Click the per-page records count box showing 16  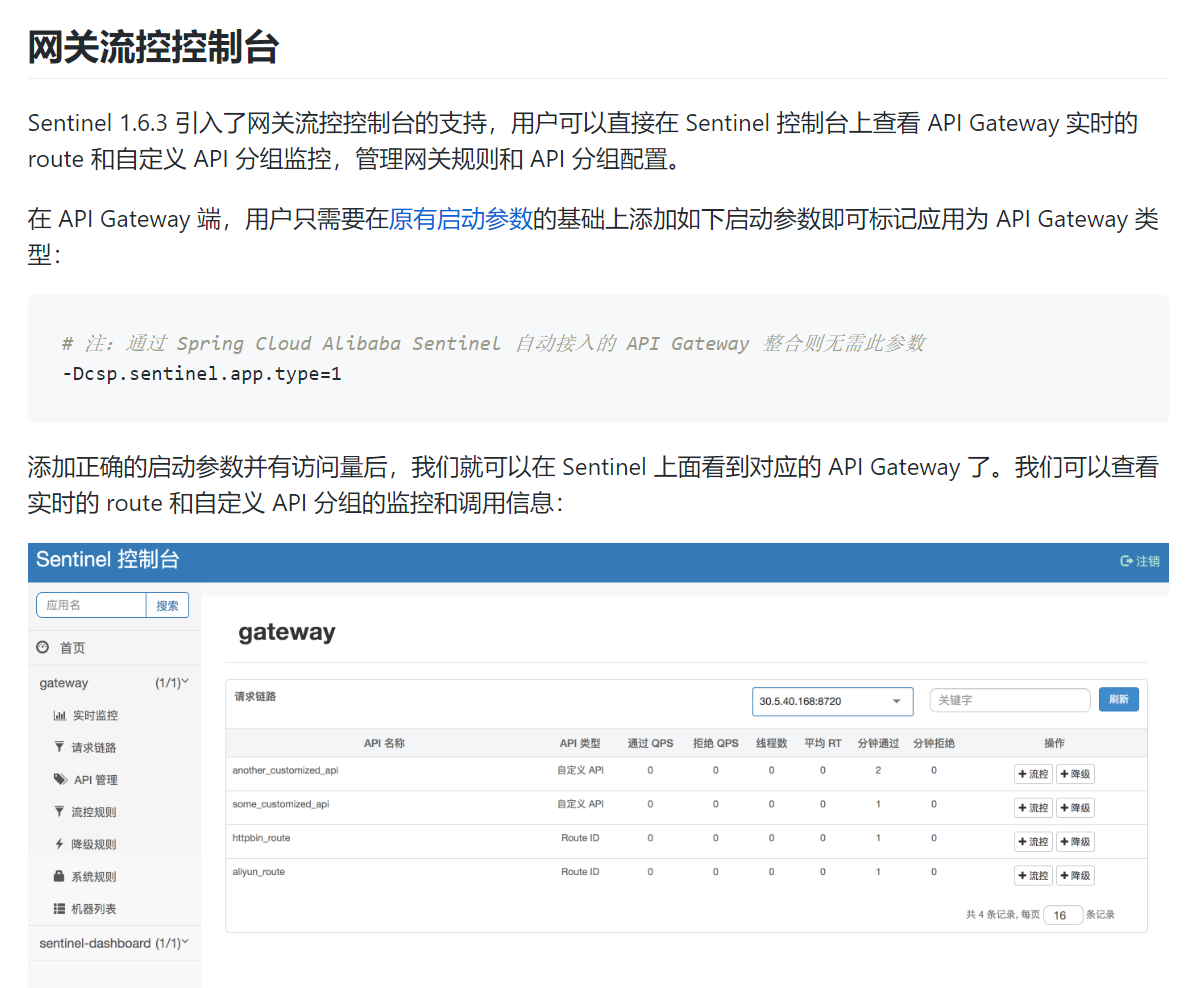click(1063, 914)
